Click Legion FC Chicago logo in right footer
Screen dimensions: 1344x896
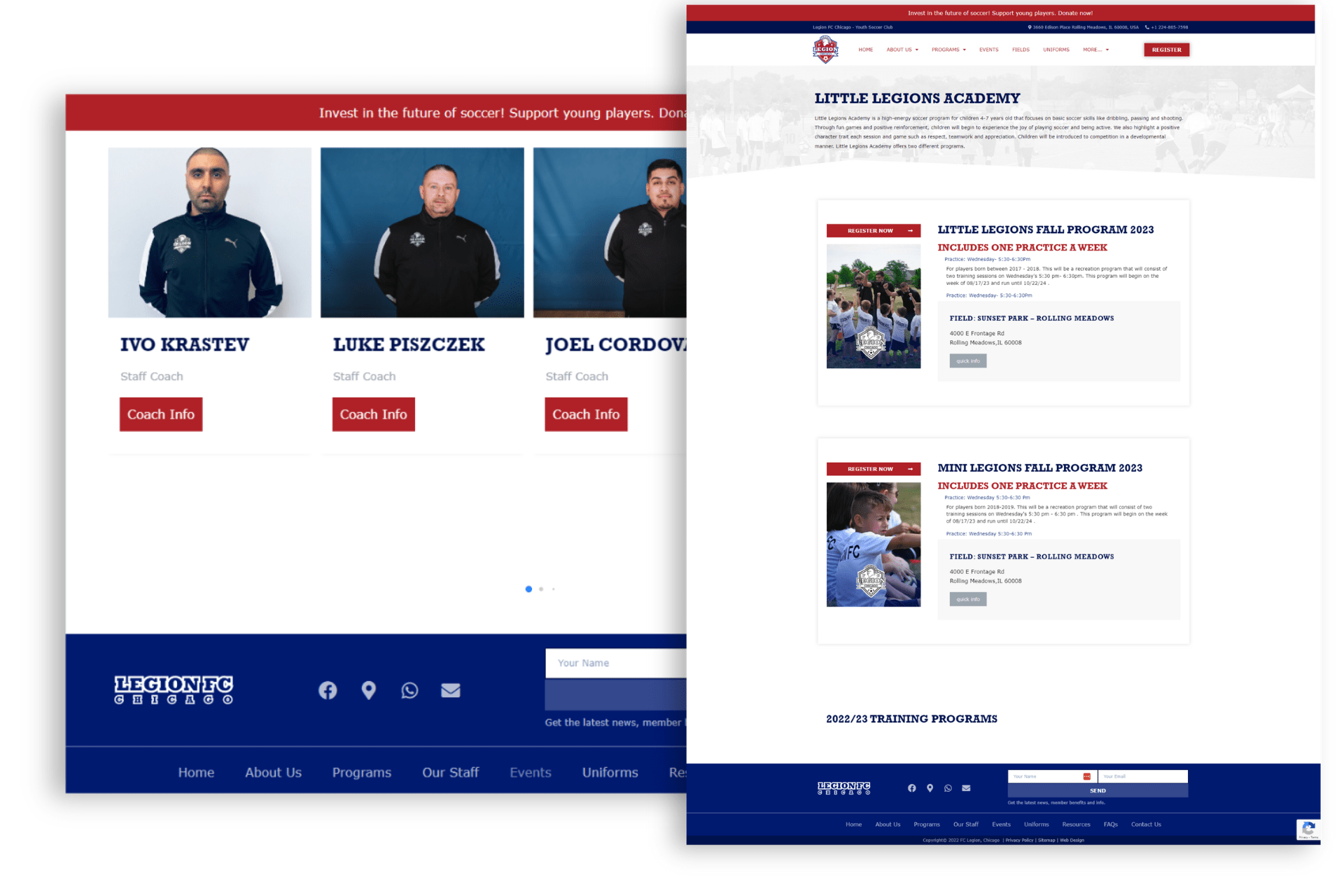(x=844, y=788)
